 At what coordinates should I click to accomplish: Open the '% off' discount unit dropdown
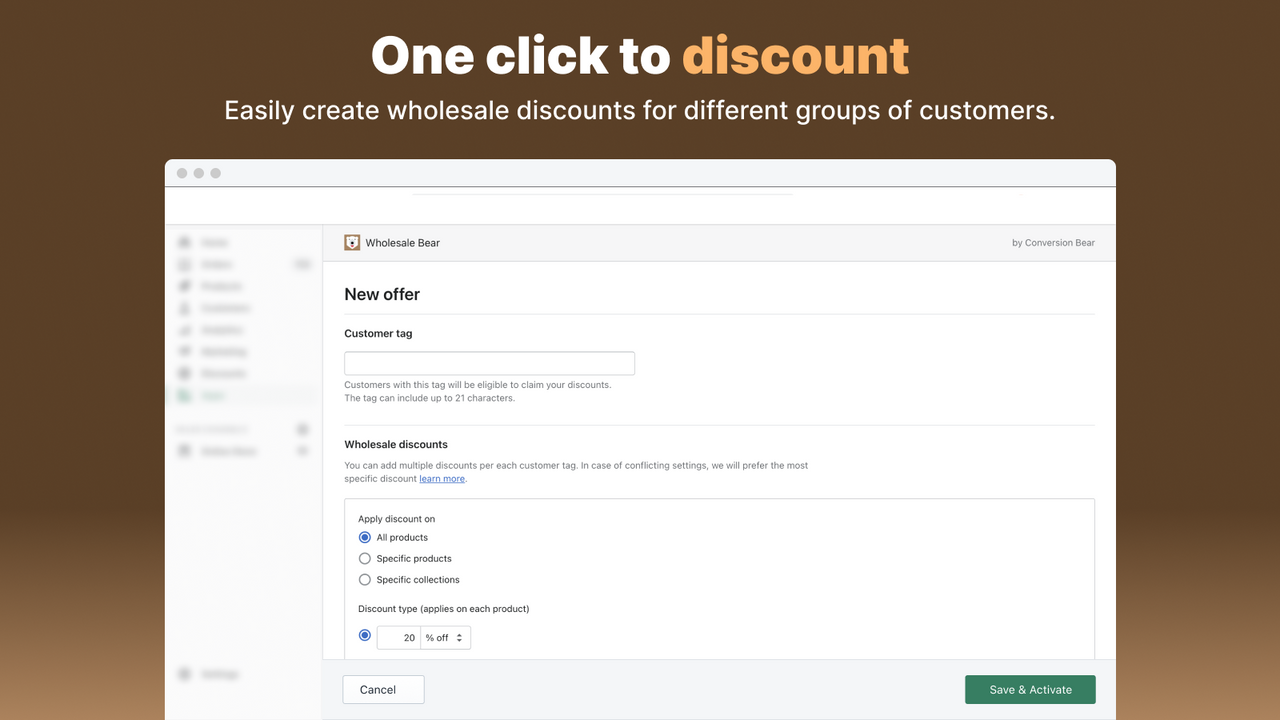[438, 637]
